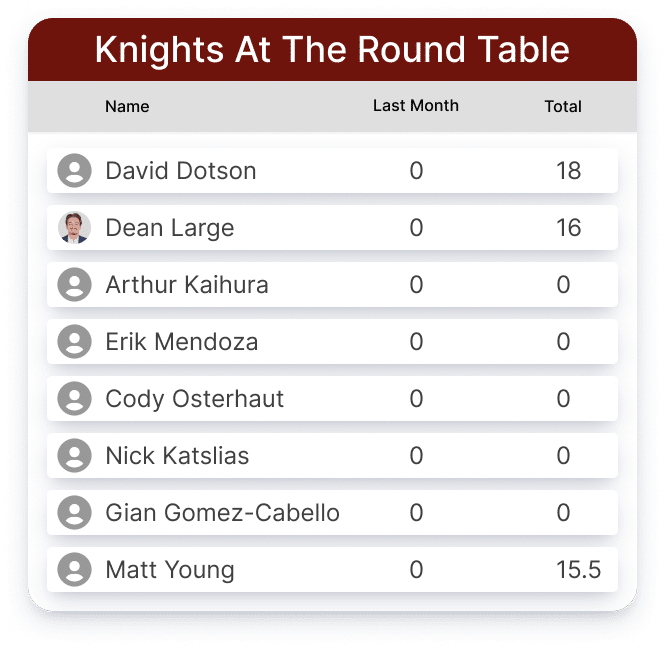Select Gian Gomez-Cabello's avatar icon

(74, 512)
